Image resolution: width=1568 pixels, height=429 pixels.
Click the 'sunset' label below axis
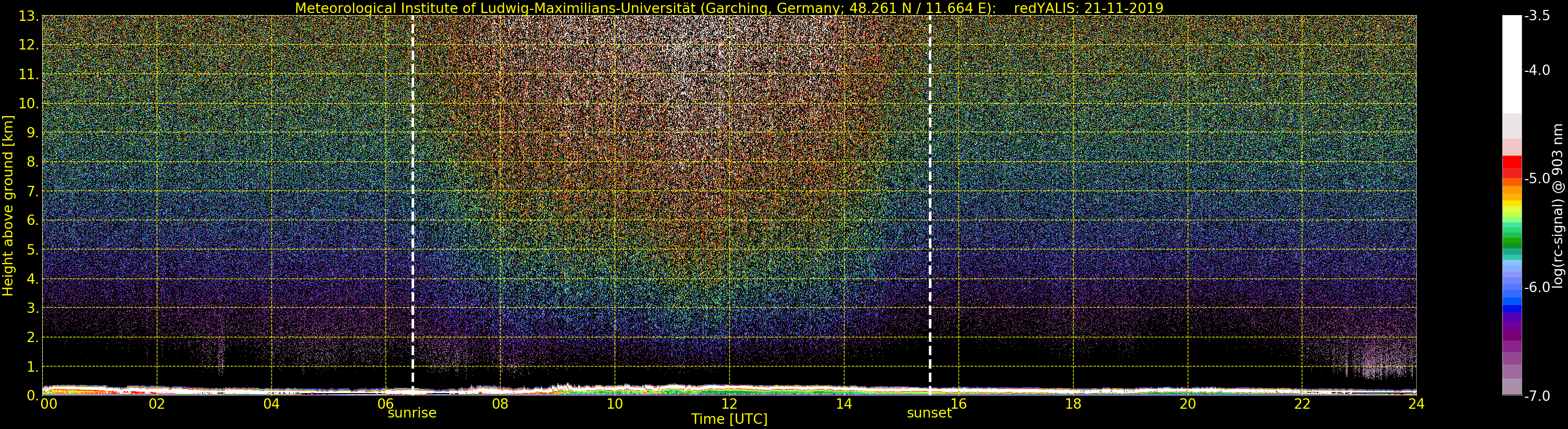tap(929, 412)
